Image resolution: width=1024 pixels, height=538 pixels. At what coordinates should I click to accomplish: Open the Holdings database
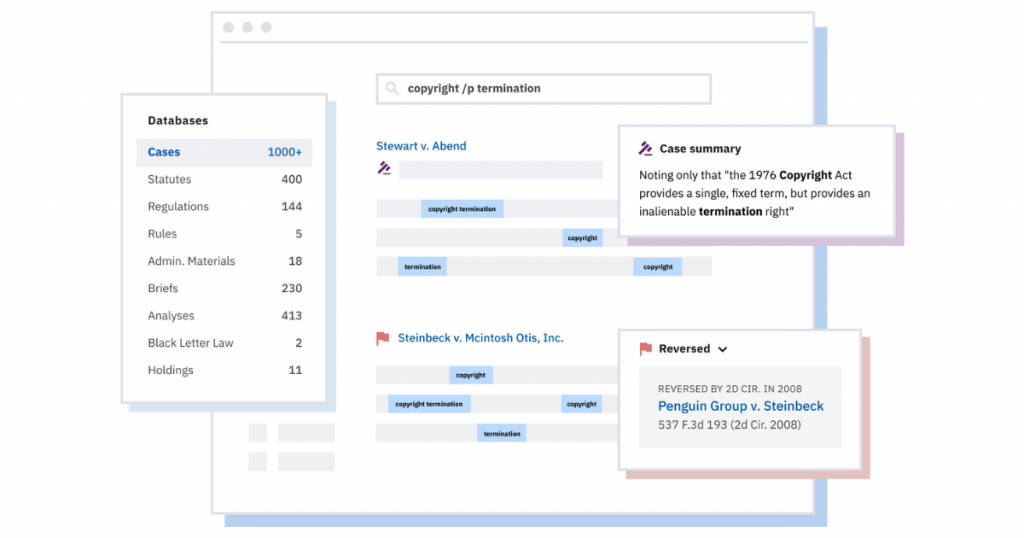(x=170, y=370)
